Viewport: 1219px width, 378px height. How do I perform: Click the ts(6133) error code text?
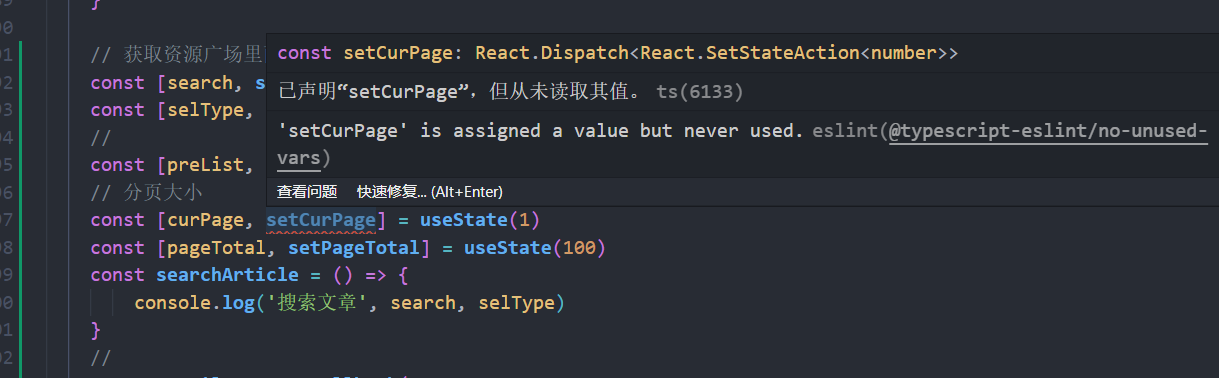tap(699, 92)
